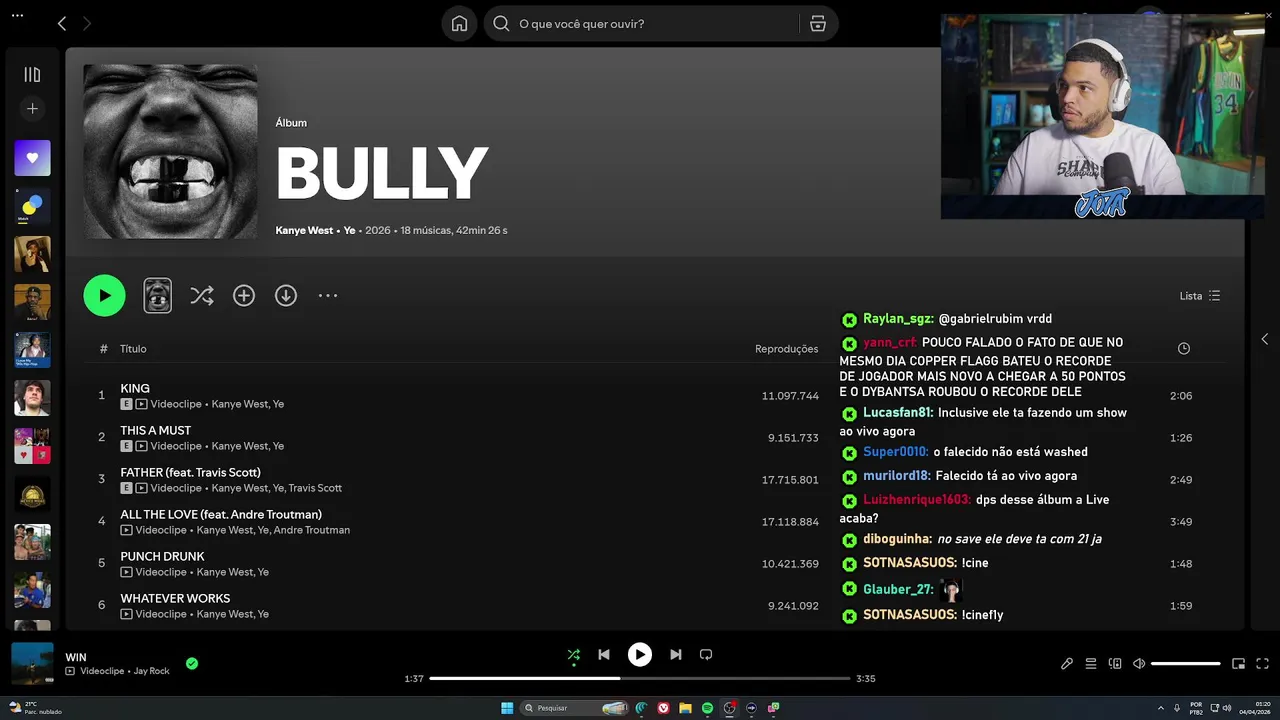The image size is (1280, 720).
Task: Seek within the song progress bar
Action: click(x=640, y=678)
